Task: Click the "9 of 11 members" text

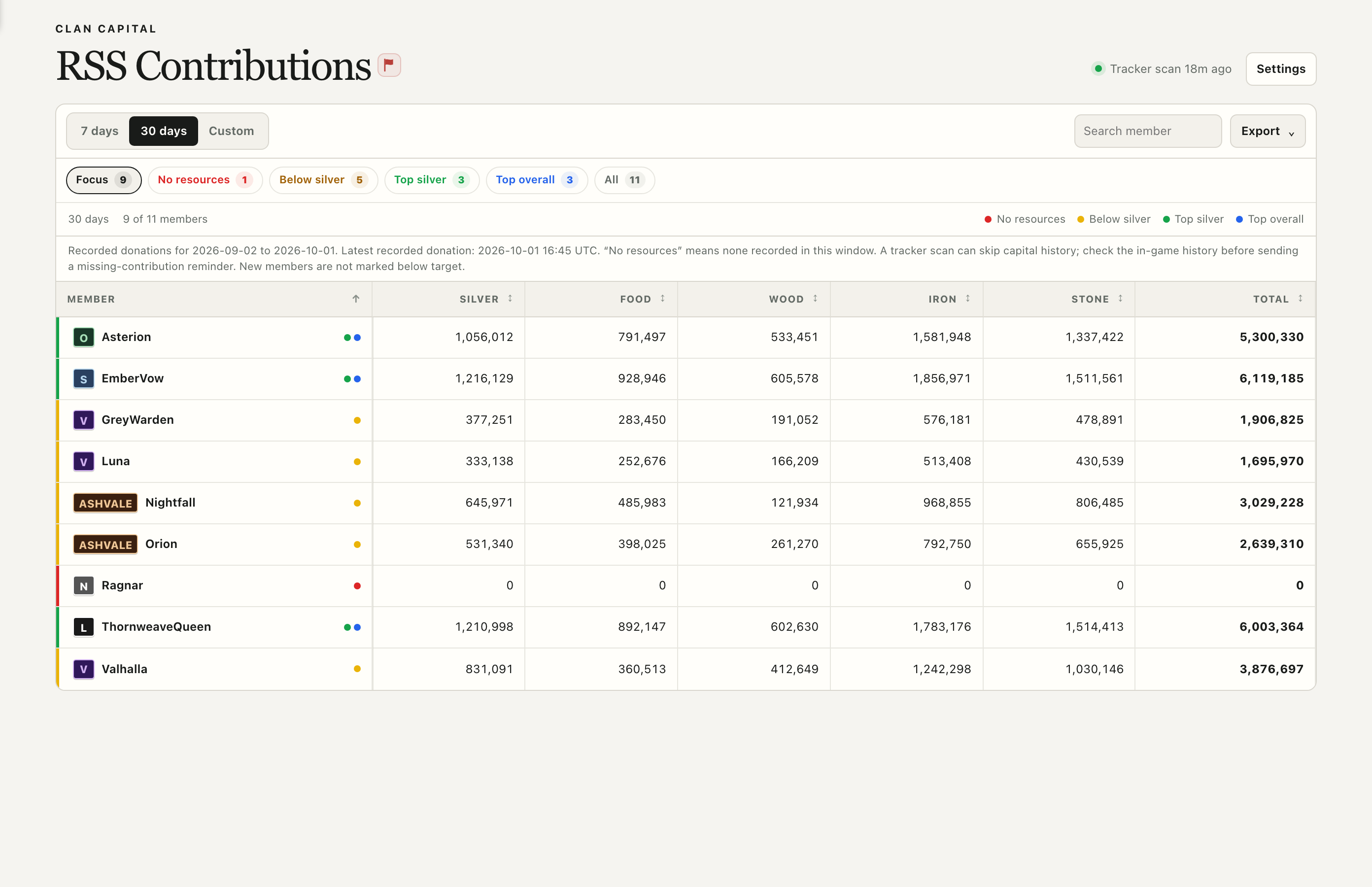Action: coord(165,219)
